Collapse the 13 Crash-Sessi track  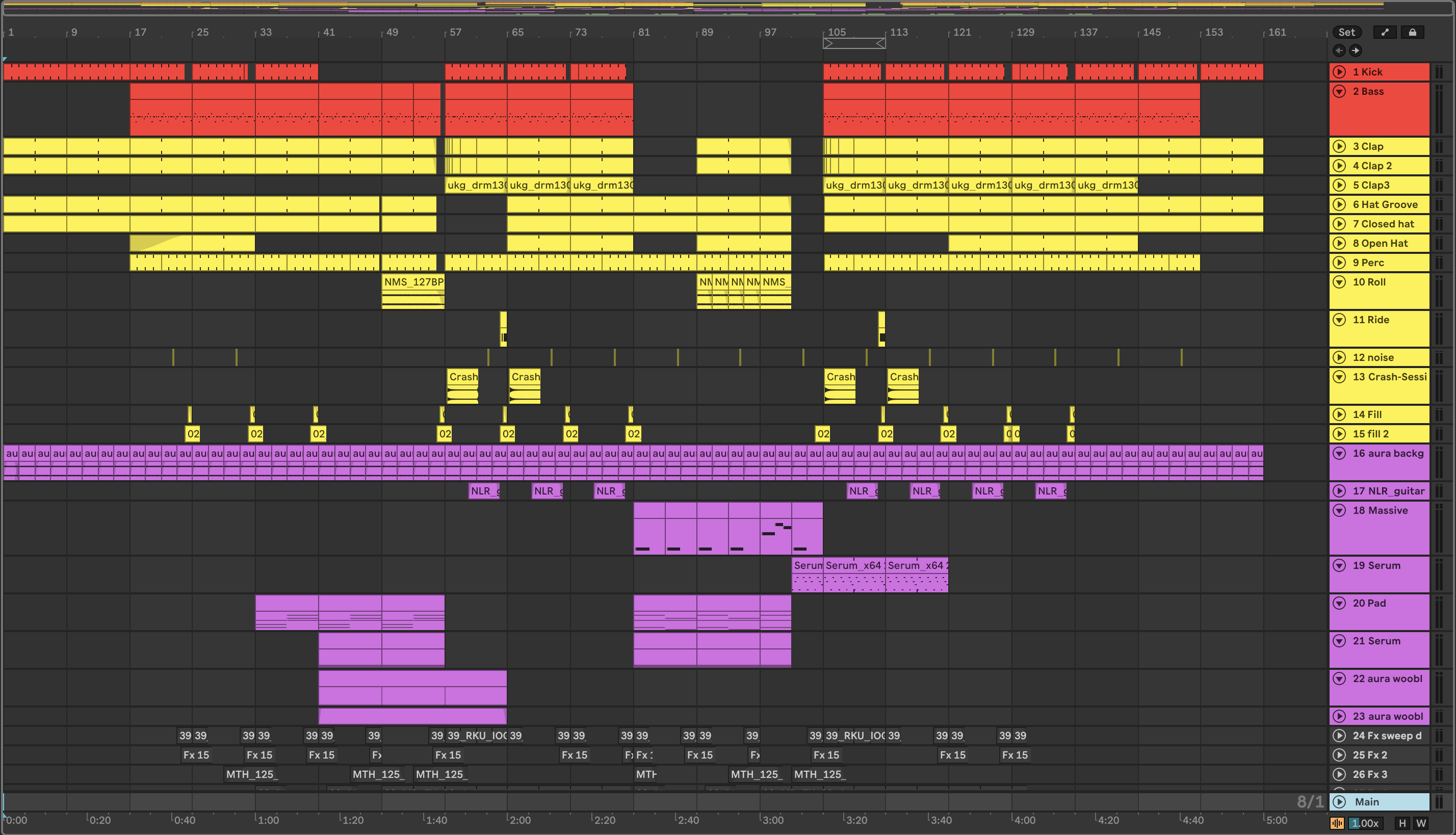[1340, 377]
